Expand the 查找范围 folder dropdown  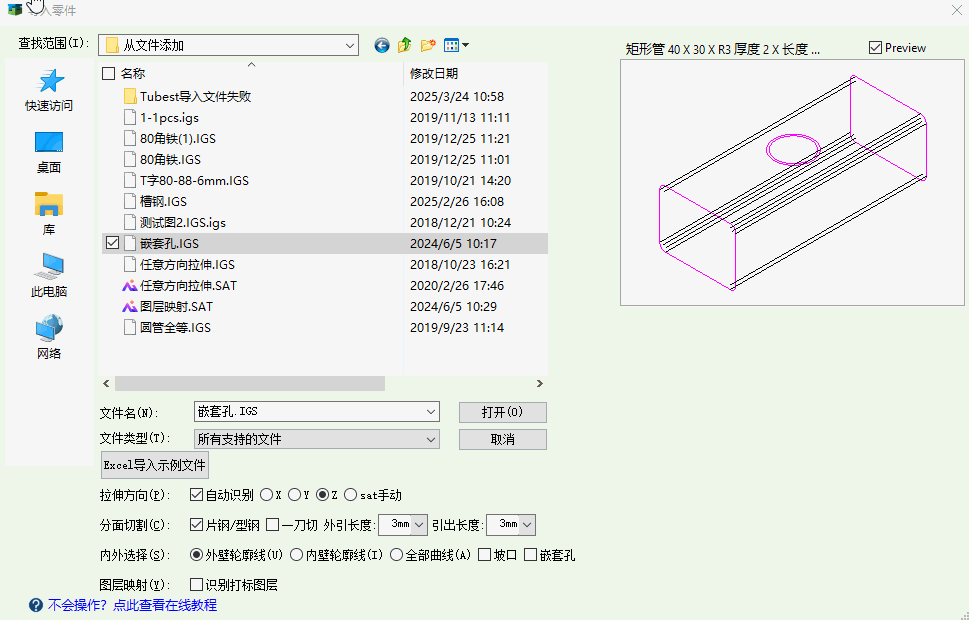coord(349,45)
